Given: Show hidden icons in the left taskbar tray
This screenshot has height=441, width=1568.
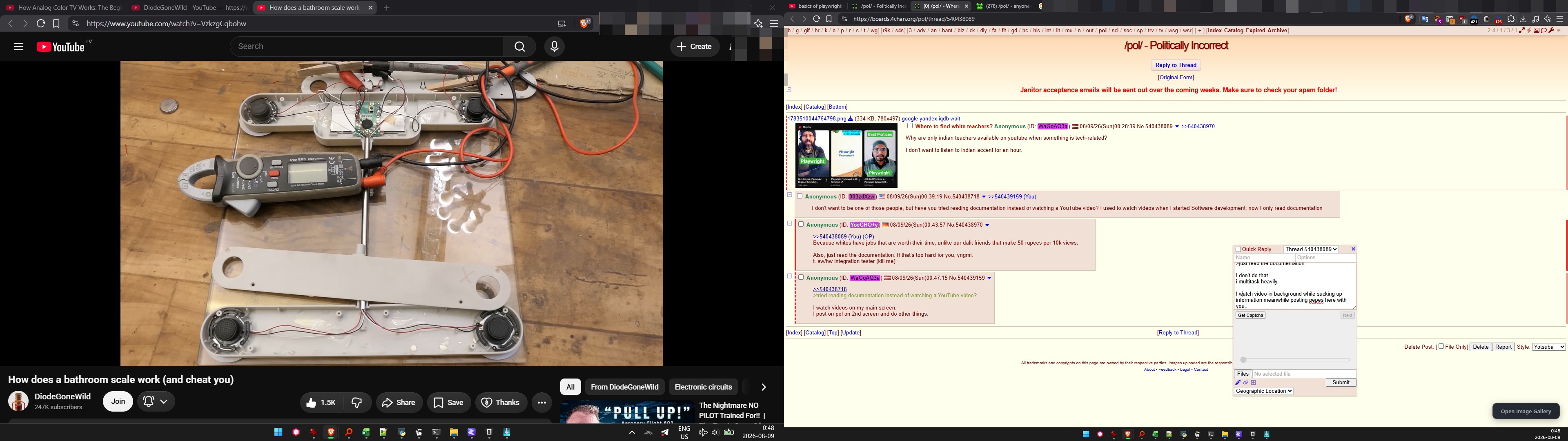Looking at the screenshot, I should pyautogui.click(x=632, y=432).
